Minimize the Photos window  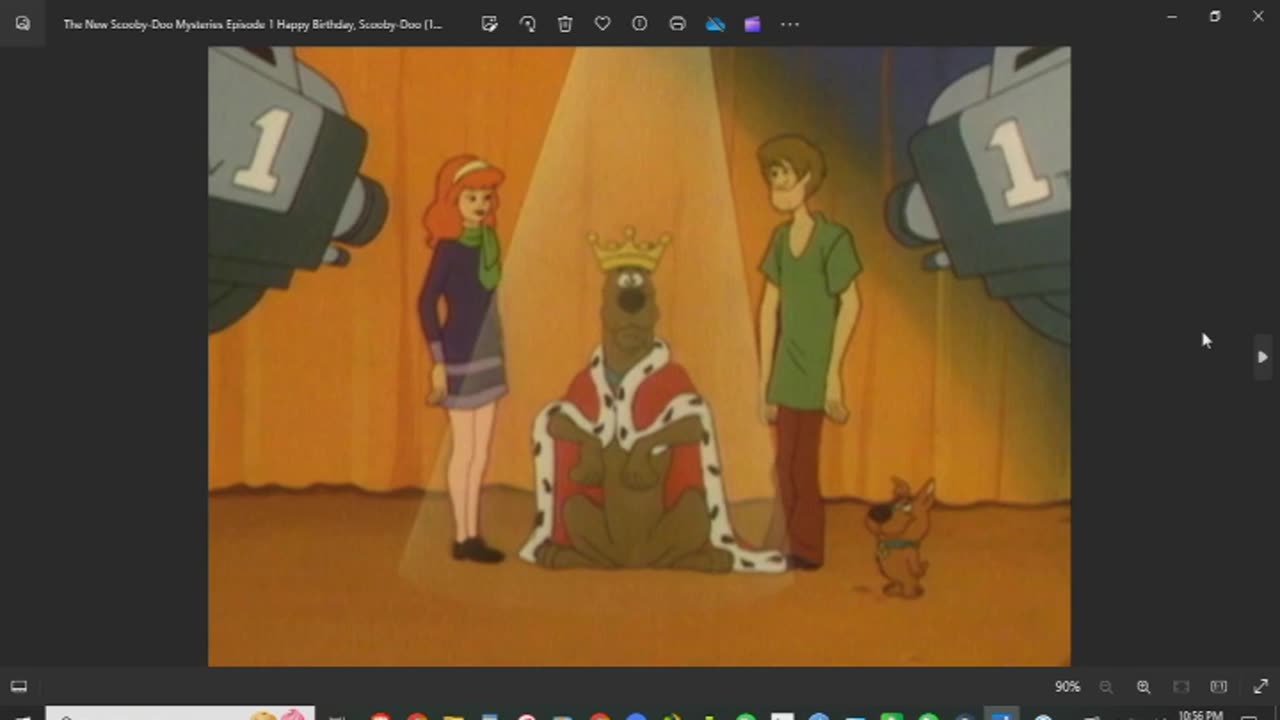coord(1172,16)
